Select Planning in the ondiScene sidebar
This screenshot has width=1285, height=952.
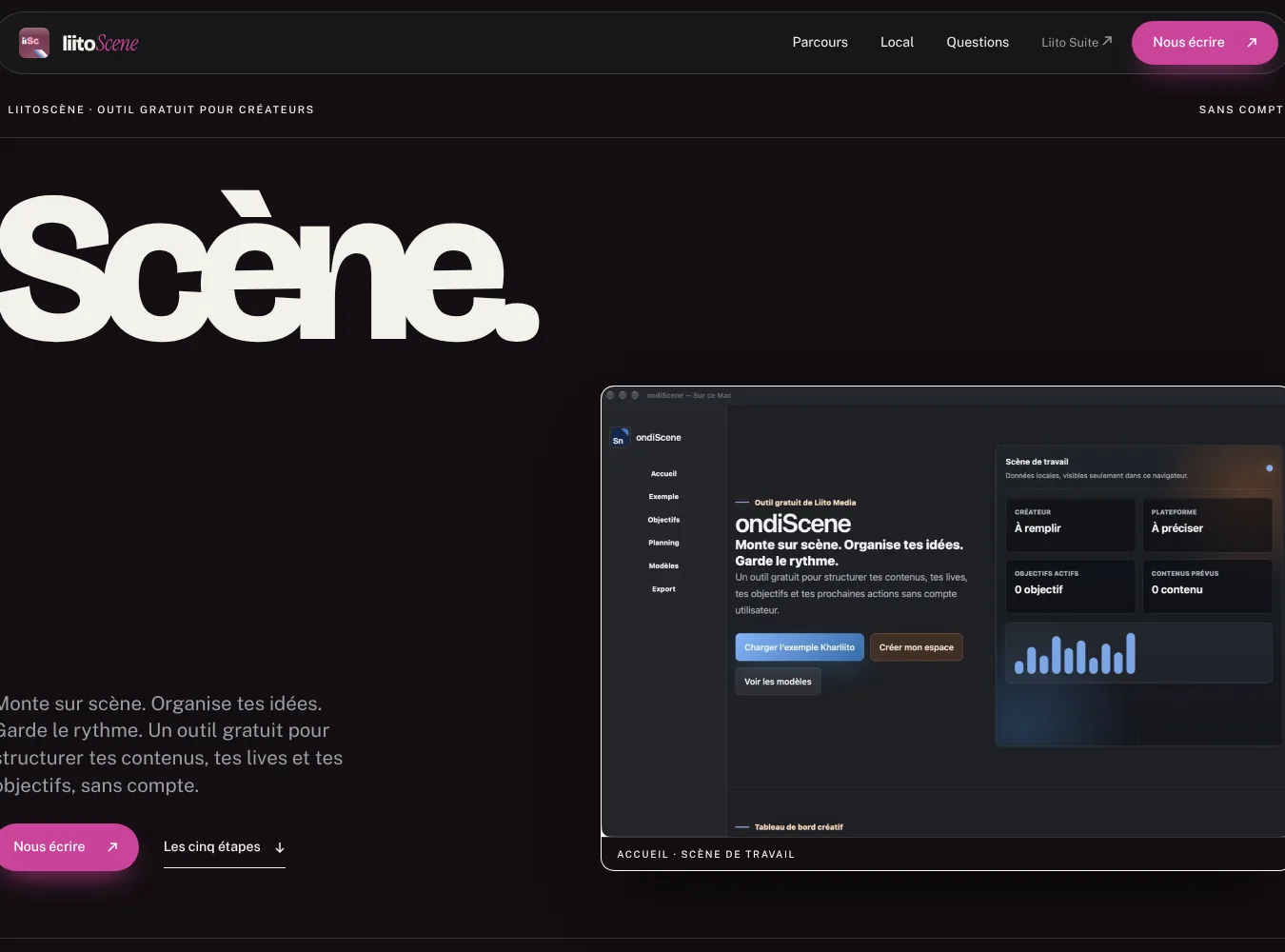point(663,543)
